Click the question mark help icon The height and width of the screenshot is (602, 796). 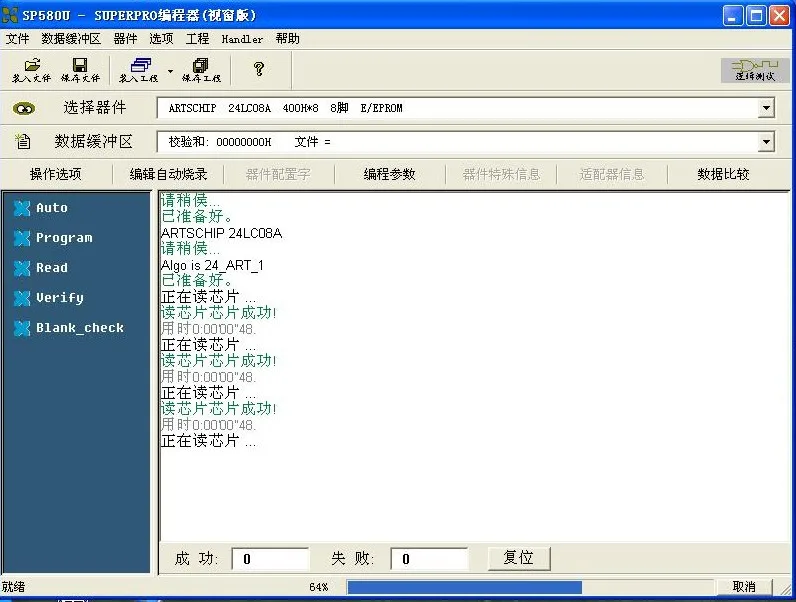click(259, 69)
